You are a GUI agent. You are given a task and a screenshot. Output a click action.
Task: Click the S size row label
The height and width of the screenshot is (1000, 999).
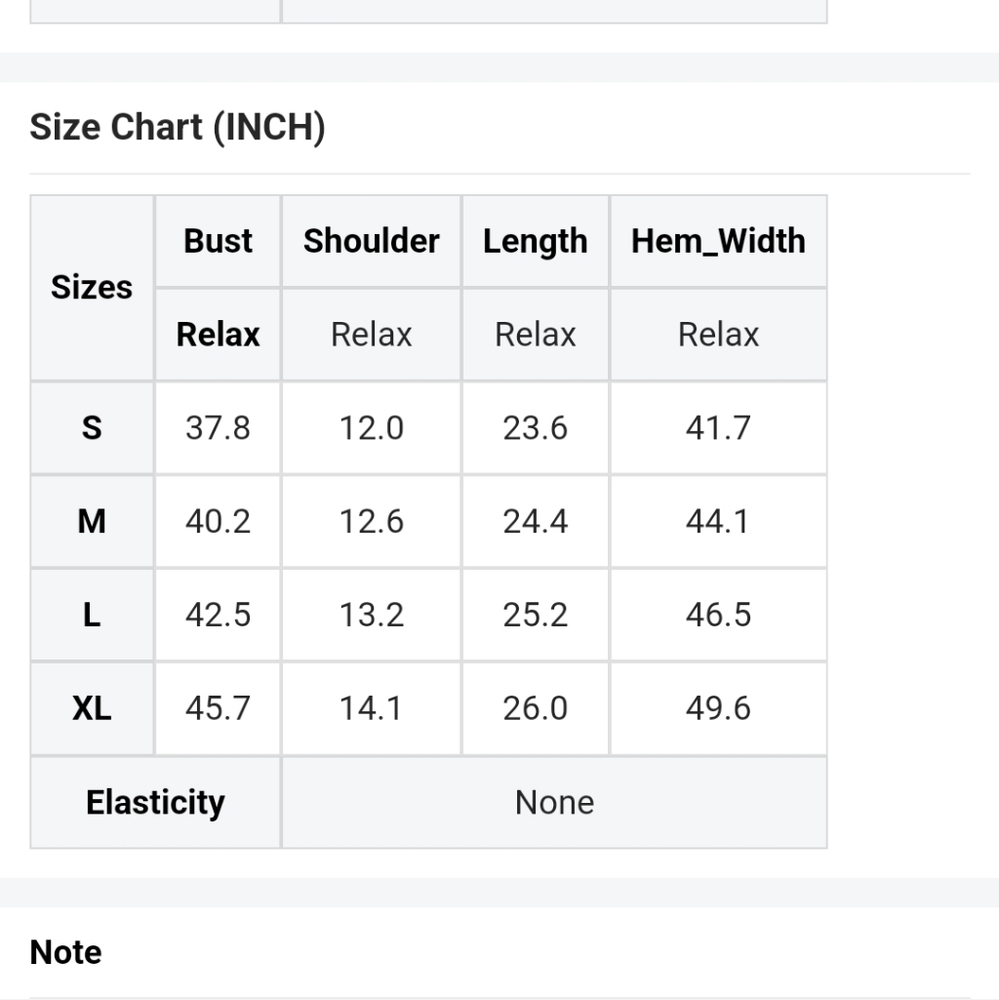point(92,428)
